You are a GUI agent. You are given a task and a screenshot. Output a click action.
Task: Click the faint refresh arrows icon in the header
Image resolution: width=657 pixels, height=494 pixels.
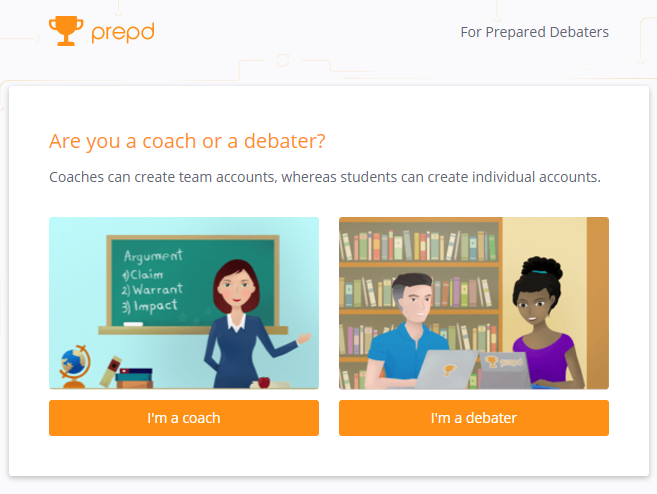(x=283, y=60)
